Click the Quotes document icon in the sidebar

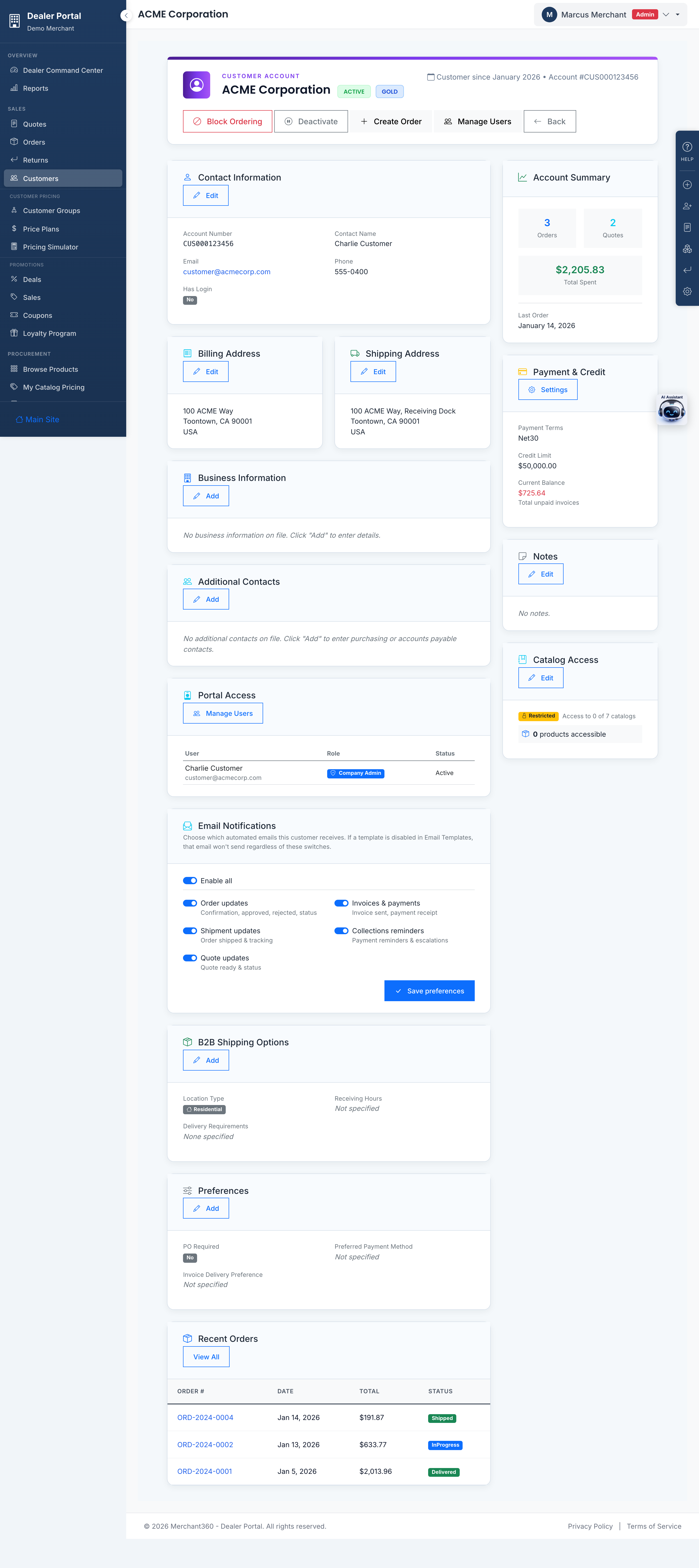pyautogui.click(x=14, y=124)
